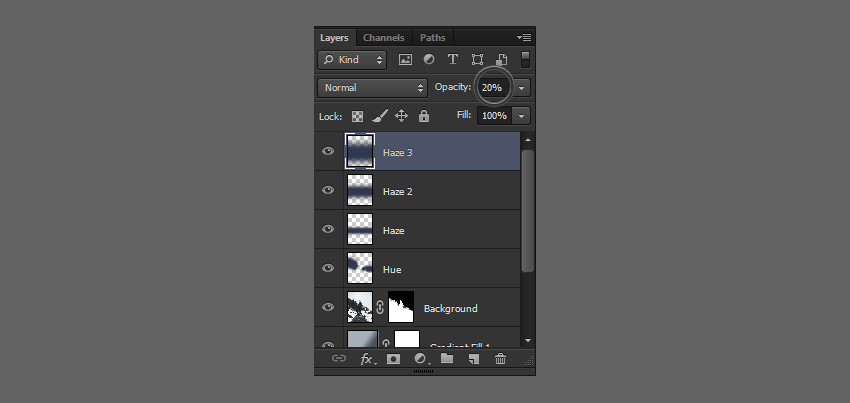Click the layers list scrollbar thumb
This screenshot has height=403, width=850.
point(528,210)
